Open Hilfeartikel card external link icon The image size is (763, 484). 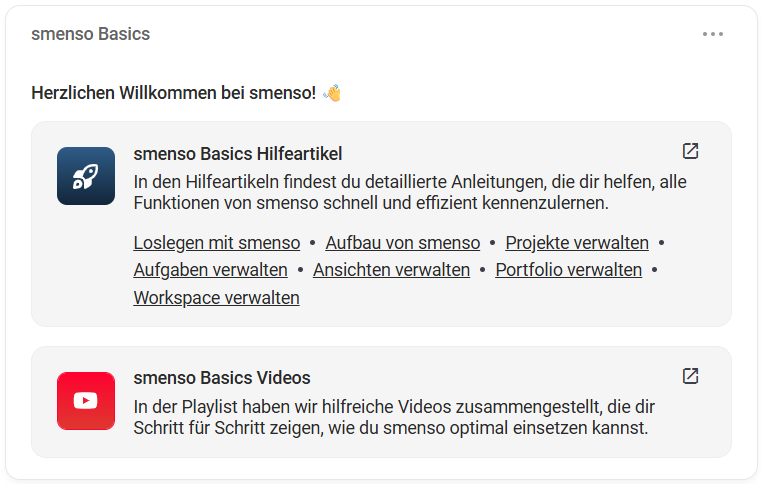click(x=690, y=151)
